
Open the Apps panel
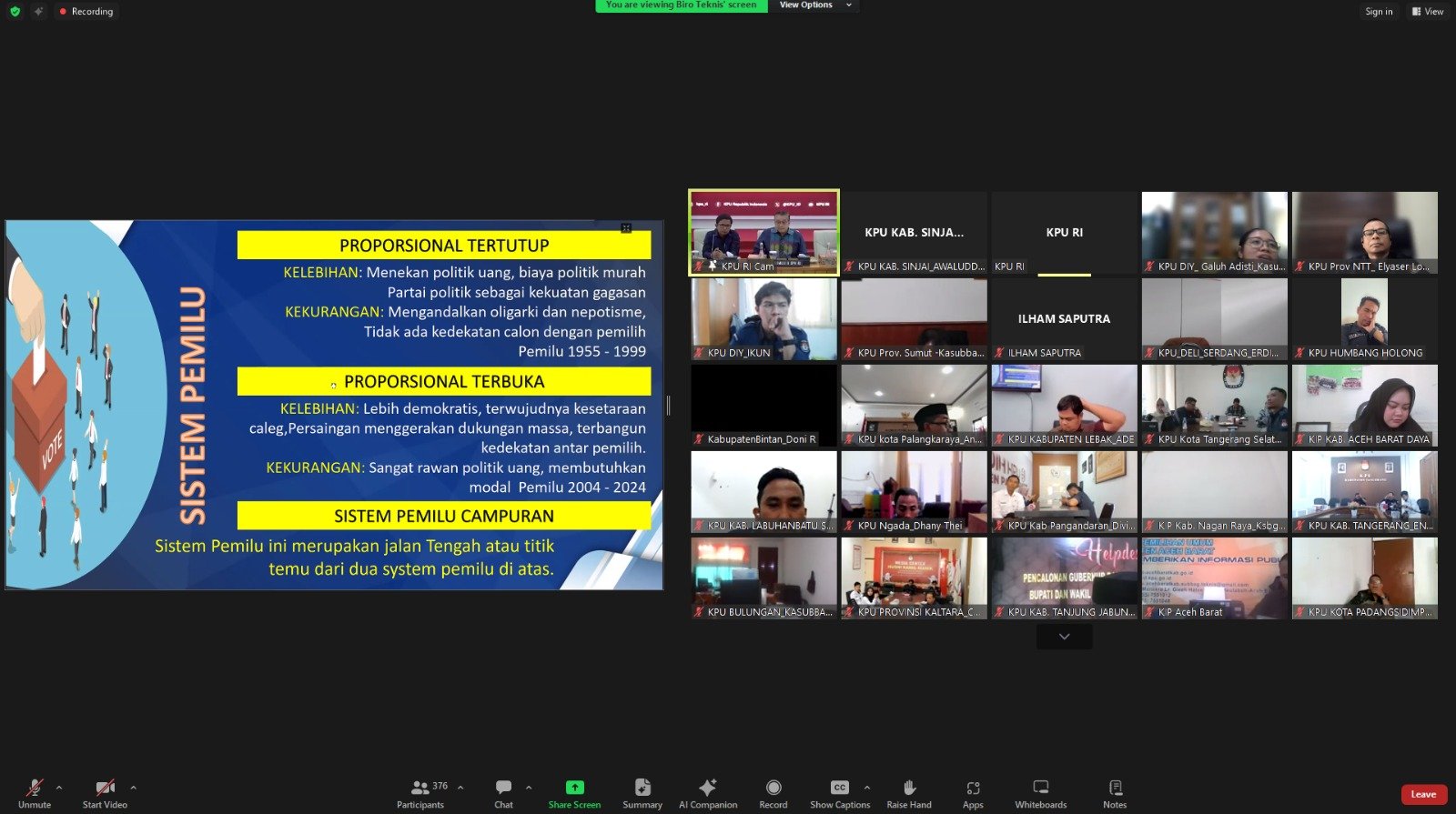click(x=973, y=792)
